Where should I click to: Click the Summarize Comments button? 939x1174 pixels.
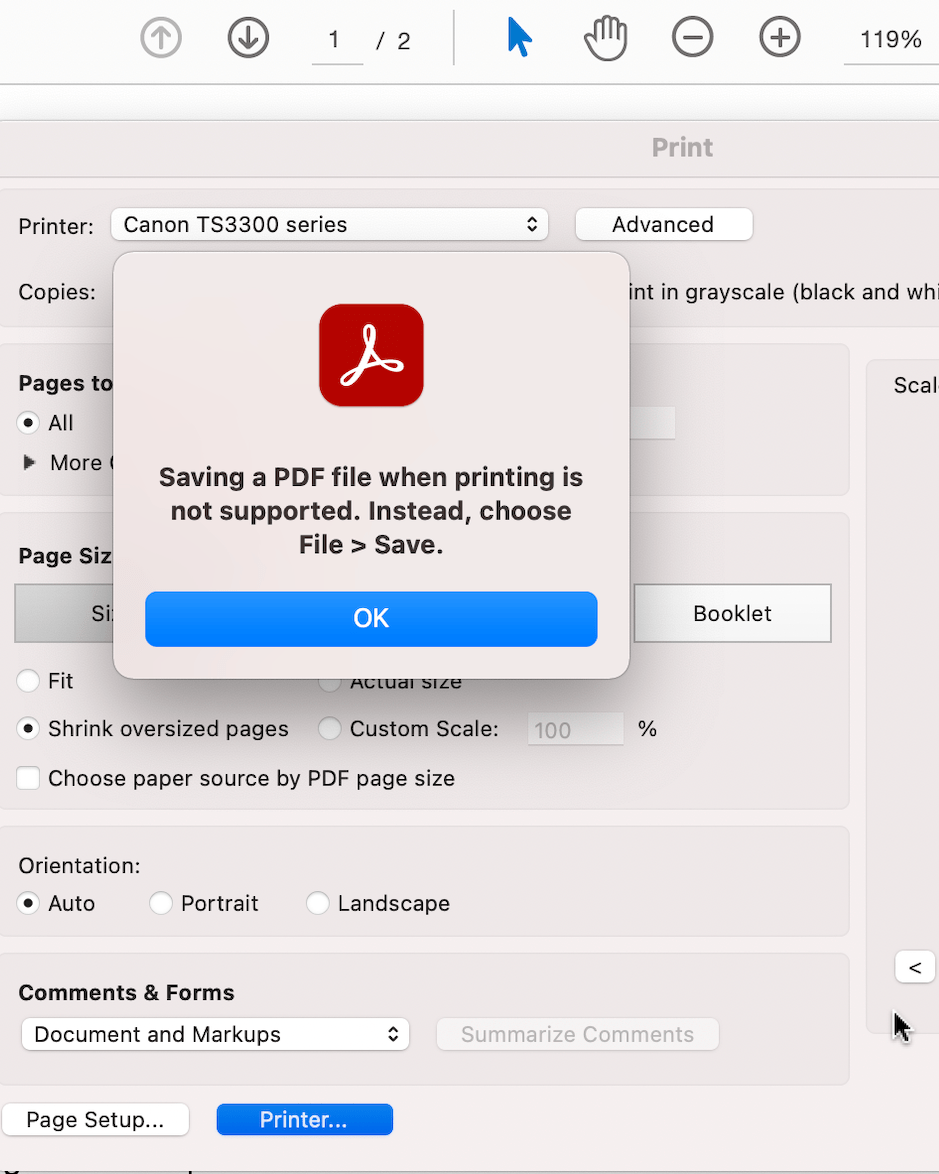pos(577,1034)
